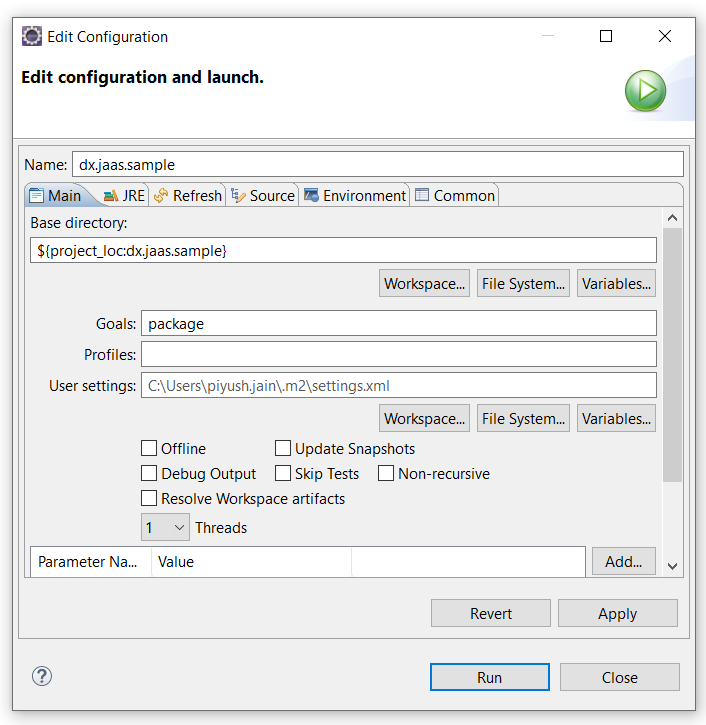The height and width of the screenshot is (725, 706).
Task: Click the User settings path field
Action: coord(399,385)
